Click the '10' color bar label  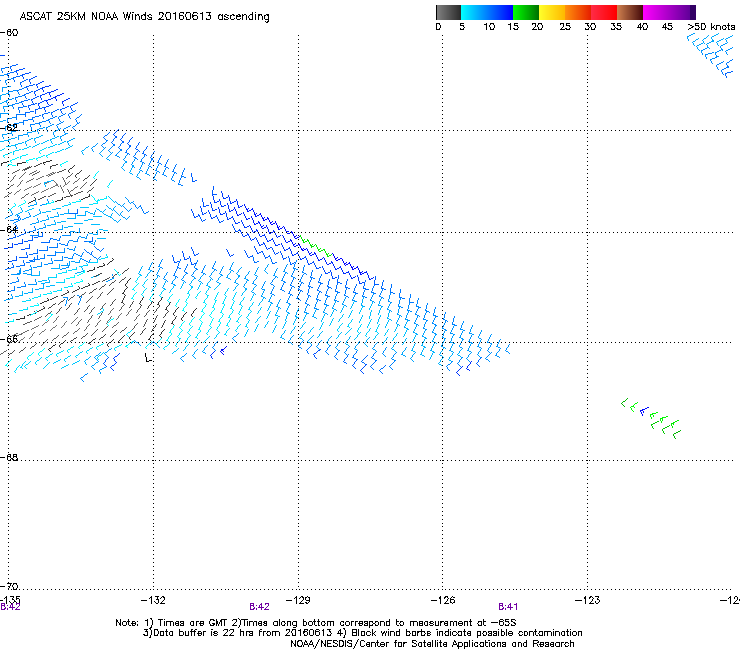489,27
